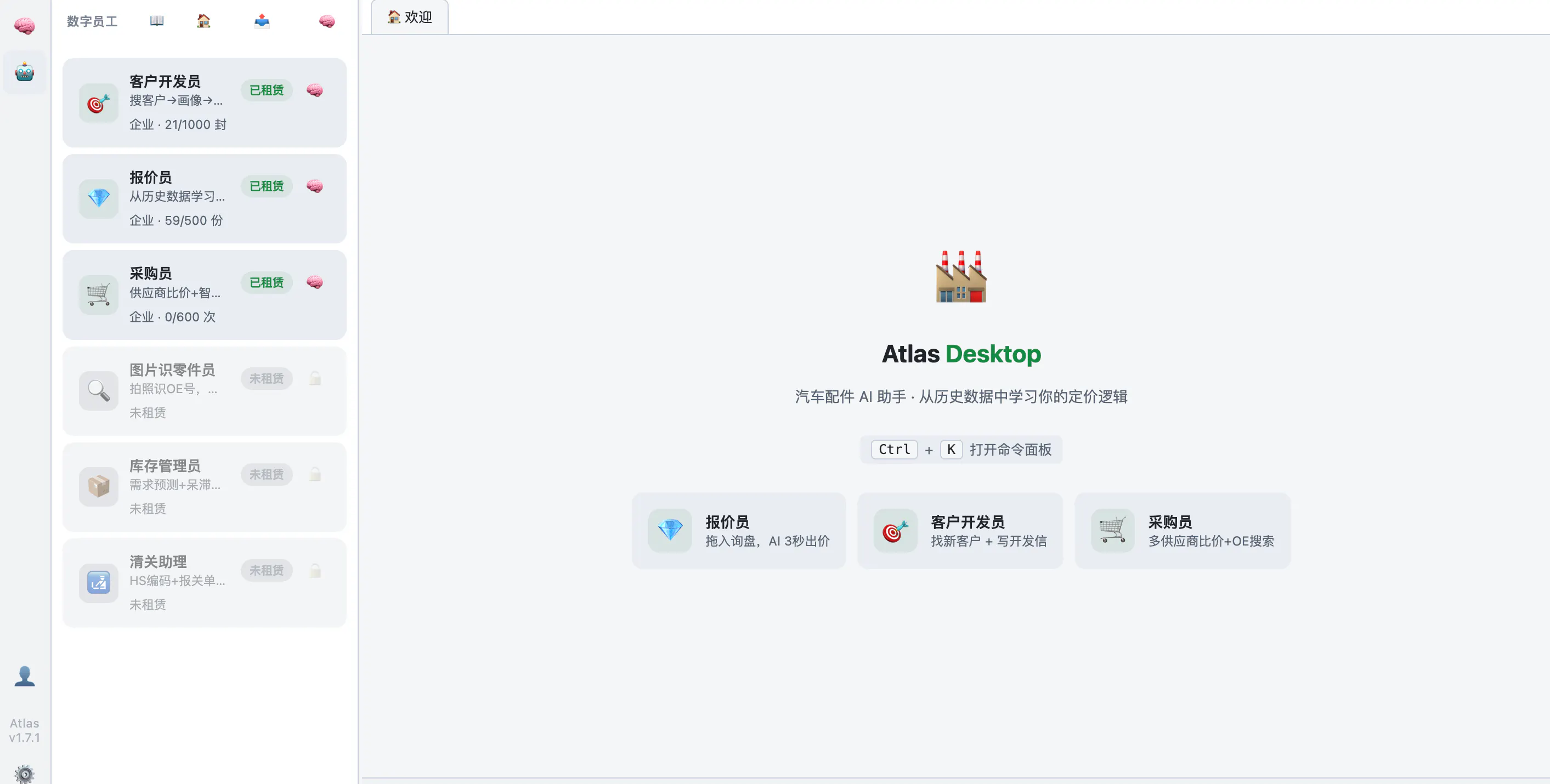Click the diamond icon in center 报价员 shortcut
Screen dimensions: 1550x784
coord(670,531)
